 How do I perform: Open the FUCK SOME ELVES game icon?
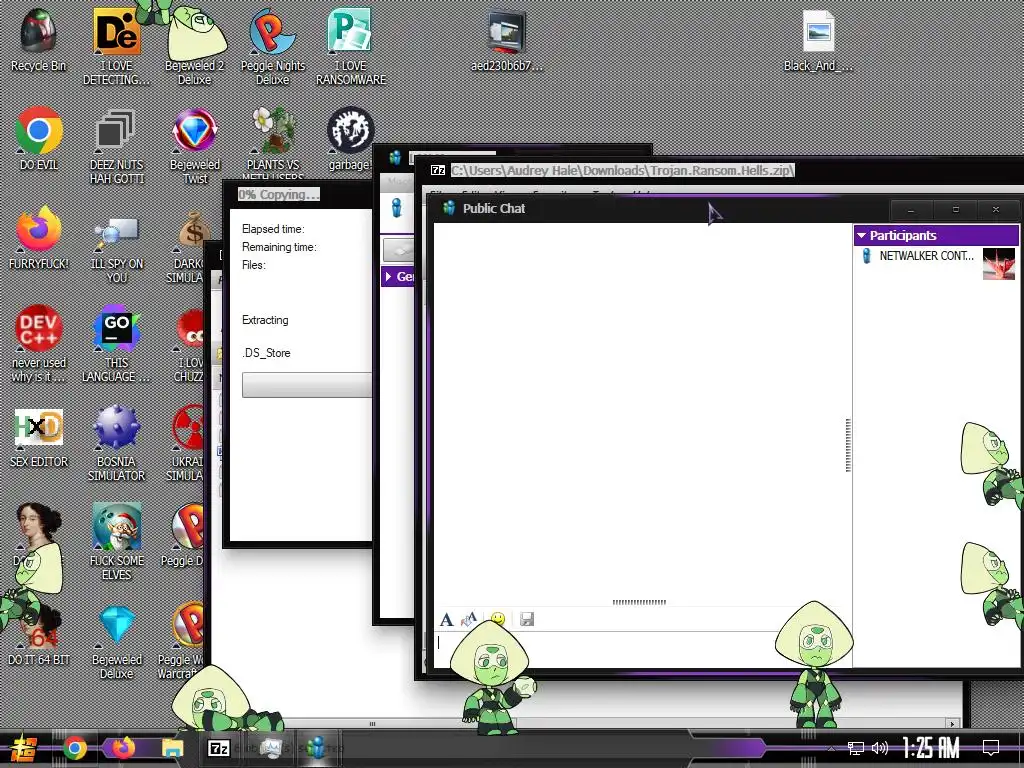[x=116, y=541]
